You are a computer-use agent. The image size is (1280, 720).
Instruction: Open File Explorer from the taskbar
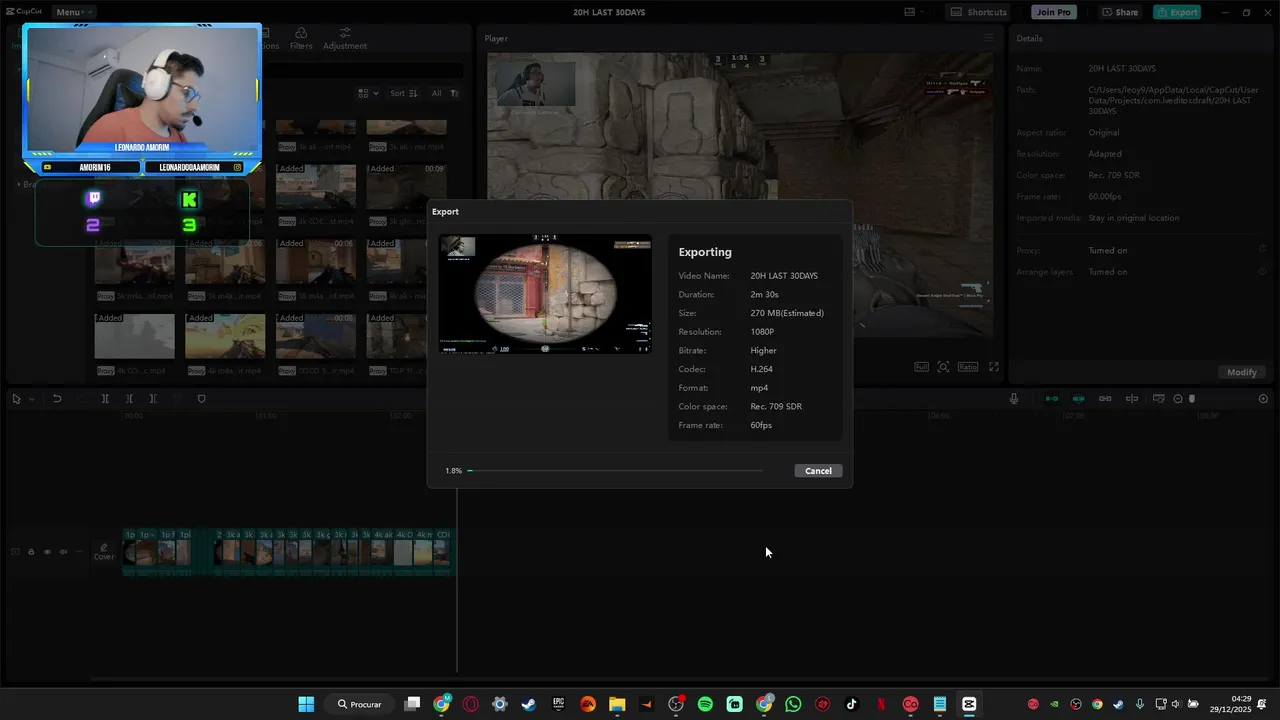[x=617, y=704]
